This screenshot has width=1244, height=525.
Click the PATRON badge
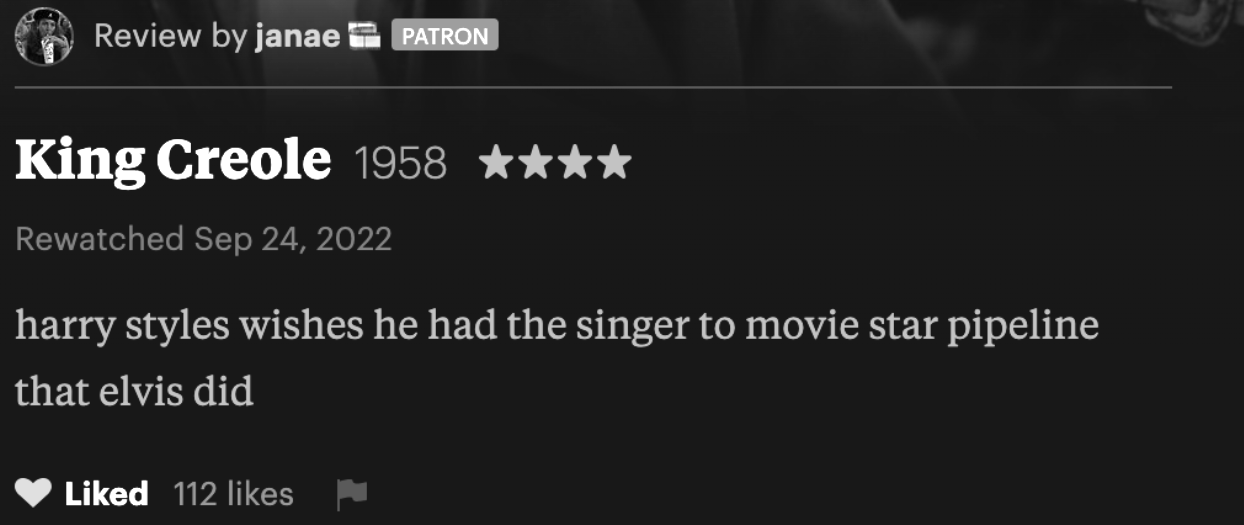[x=445, y=37]
